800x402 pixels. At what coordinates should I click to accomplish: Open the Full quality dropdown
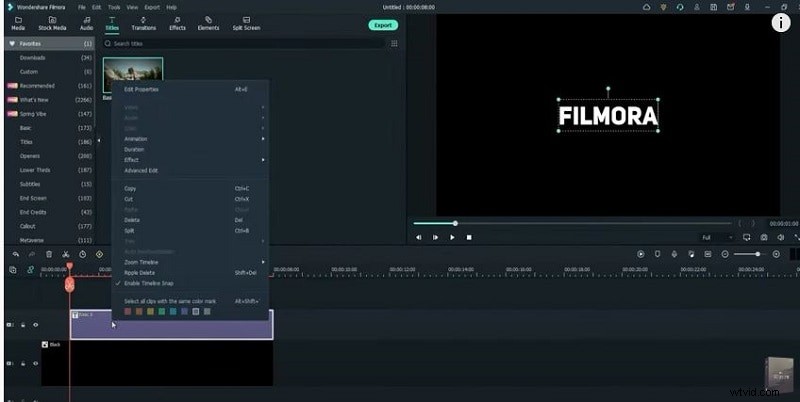717,238
